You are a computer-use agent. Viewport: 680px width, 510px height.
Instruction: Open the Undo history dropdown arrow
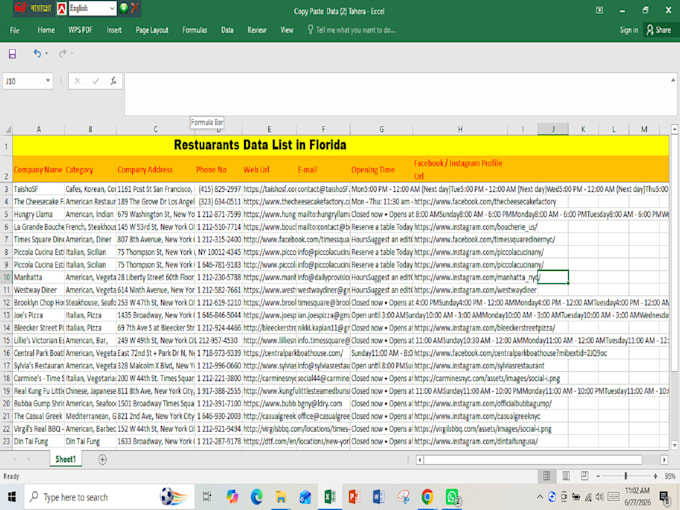(x=46, y=54)
